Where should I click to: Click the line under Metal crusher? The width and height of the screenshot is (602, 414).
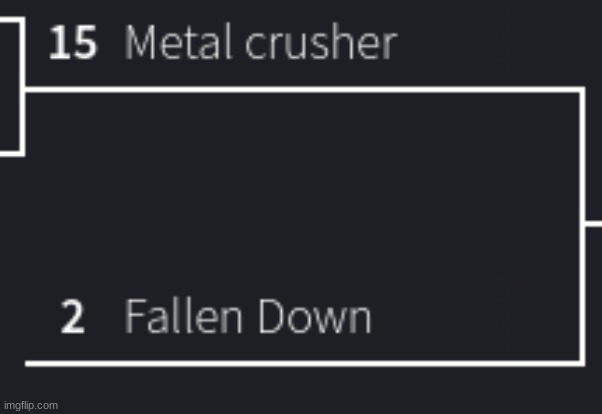coord(300,90)
